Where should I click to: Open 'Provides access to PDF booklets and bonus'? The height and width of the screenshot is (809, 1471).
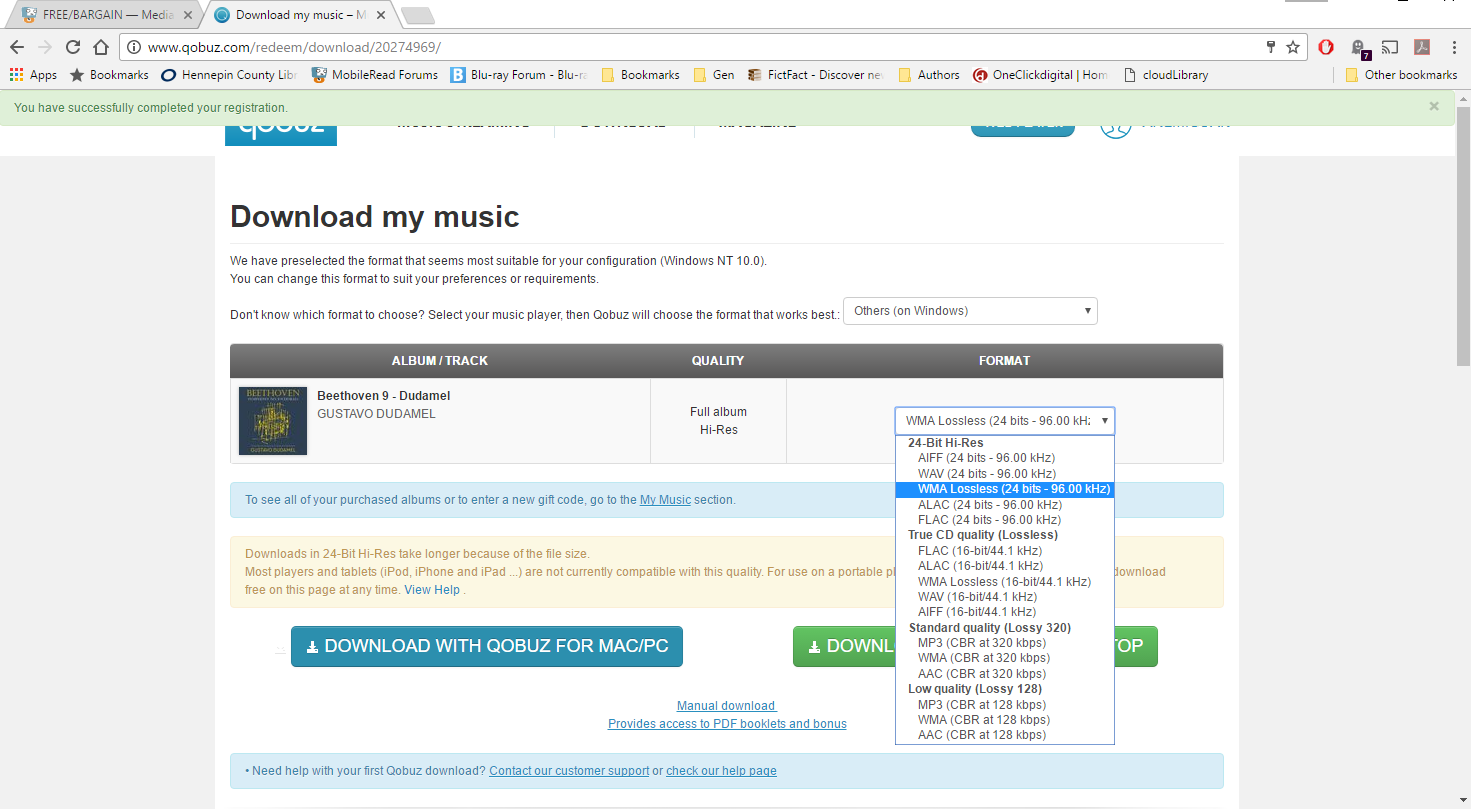tap(727, 724)
